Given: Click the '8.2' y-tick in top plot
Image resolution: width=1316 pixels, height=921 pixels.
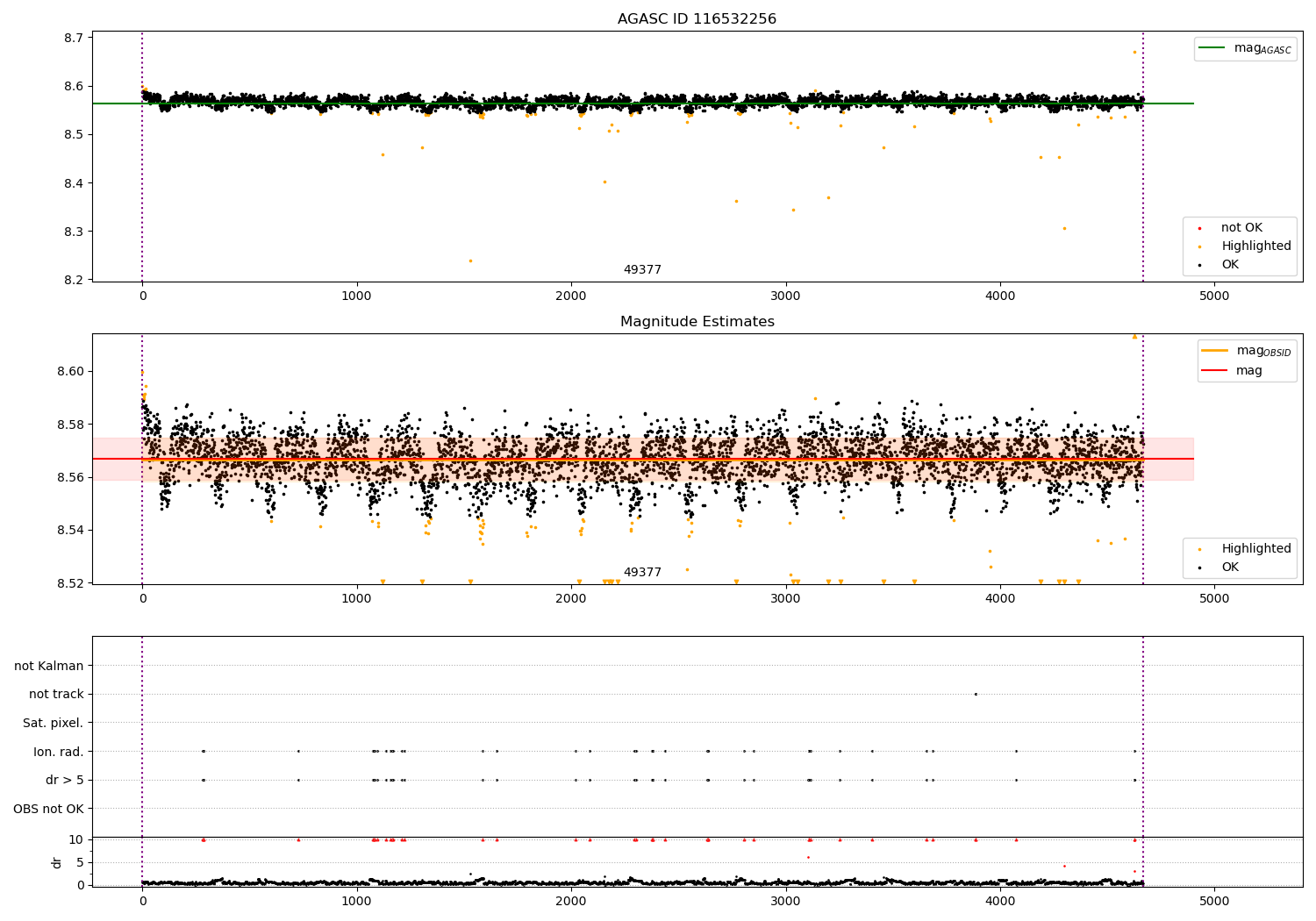Looking at the screenshot, I should pyautogui.click(x=73, y=281).
